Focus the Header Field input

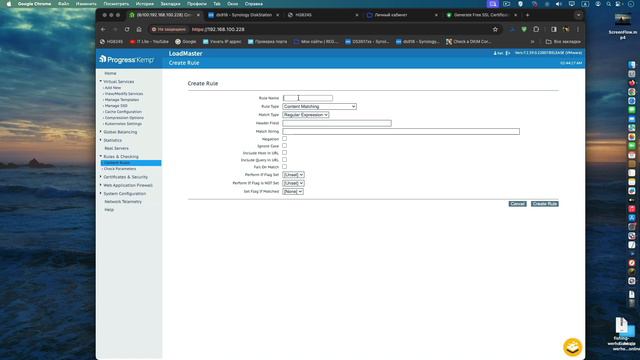pos(337,123)
